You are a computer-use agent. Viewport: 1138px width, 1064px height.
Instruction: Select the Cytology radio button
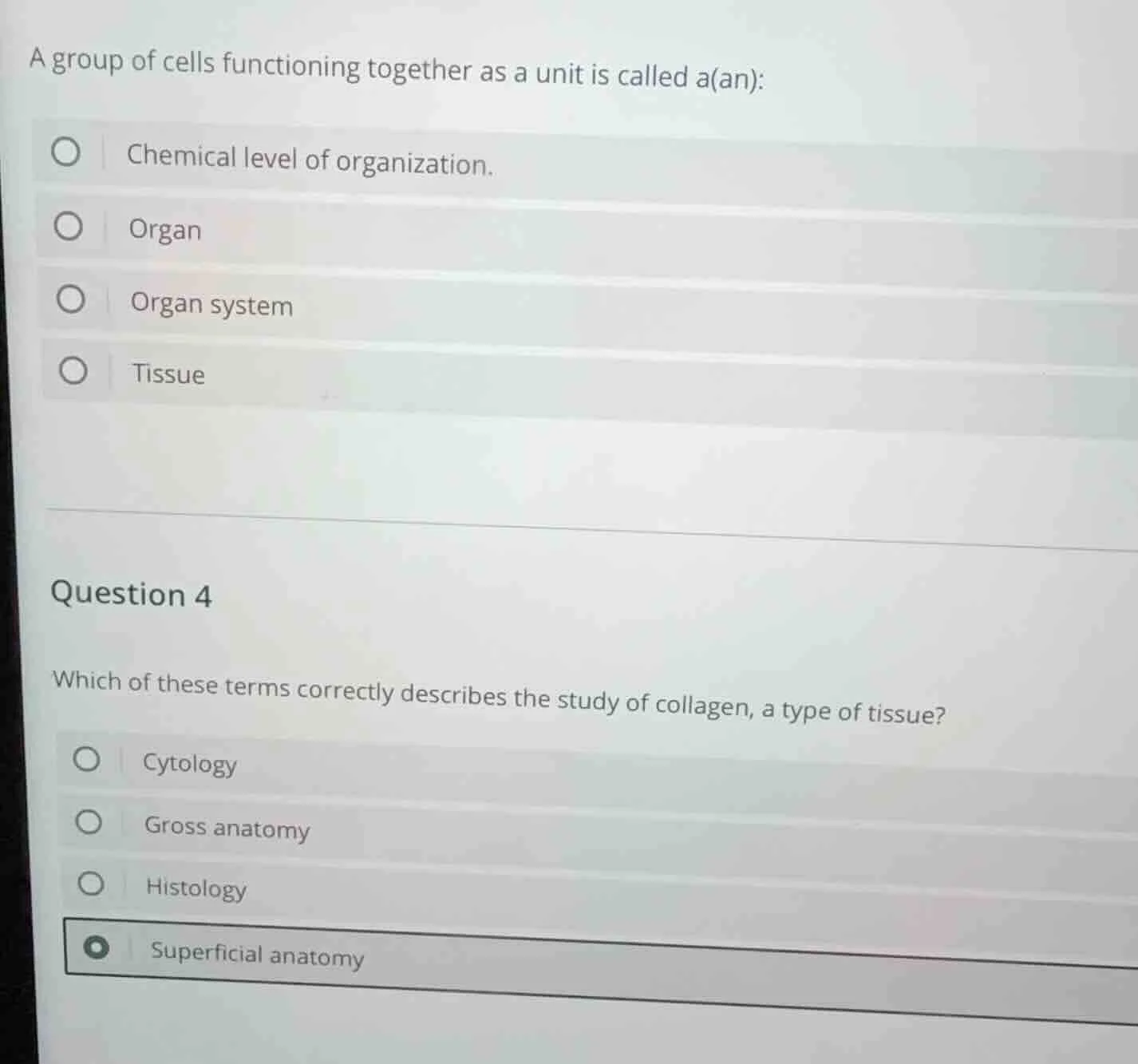click(x=87, y=759)
